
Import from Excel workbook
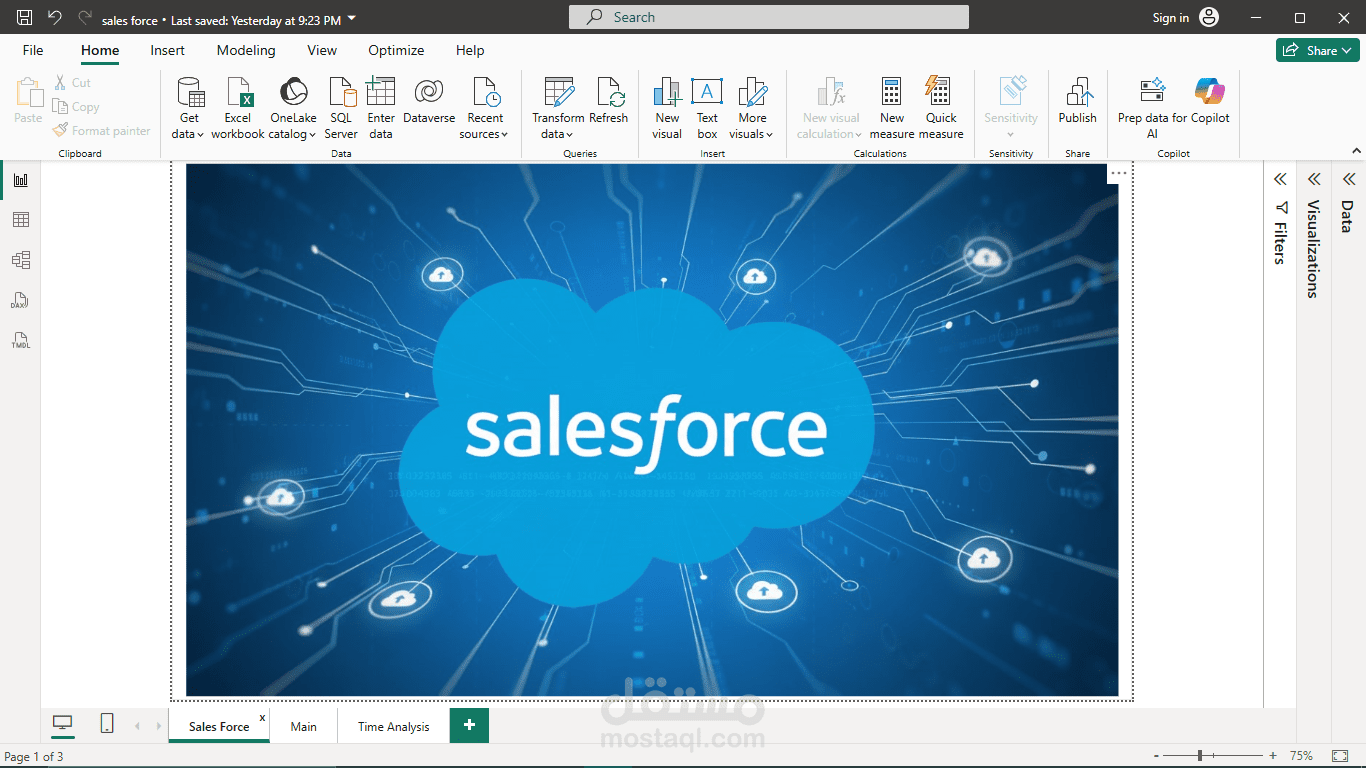click(x=238, y=108)
